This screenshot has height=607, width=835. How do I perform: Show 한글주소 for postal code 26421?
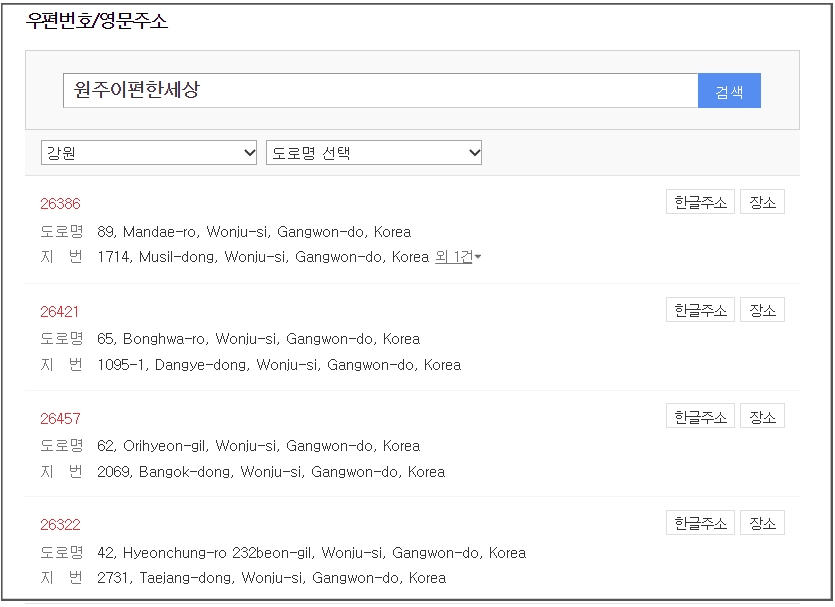700,310
